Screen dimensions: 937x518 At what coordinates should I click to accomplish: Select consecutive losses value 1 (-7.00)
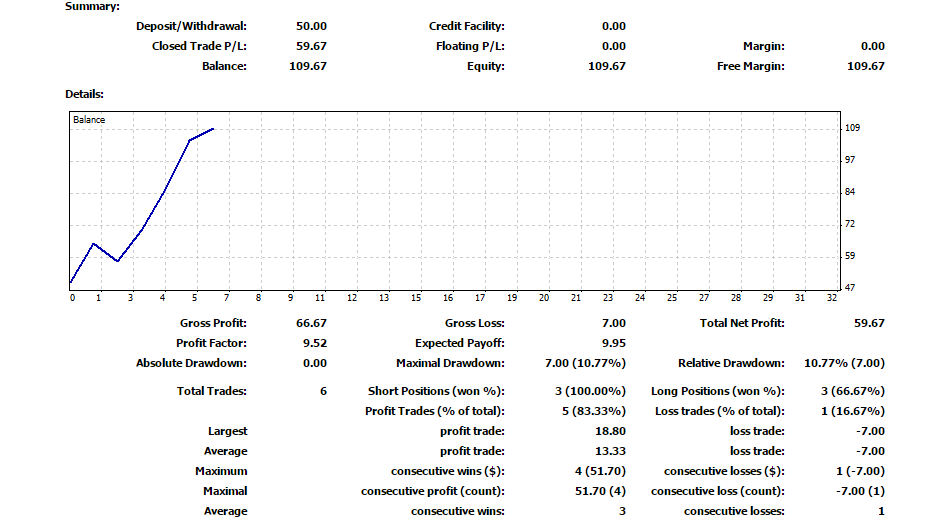(x=861, y=471)
